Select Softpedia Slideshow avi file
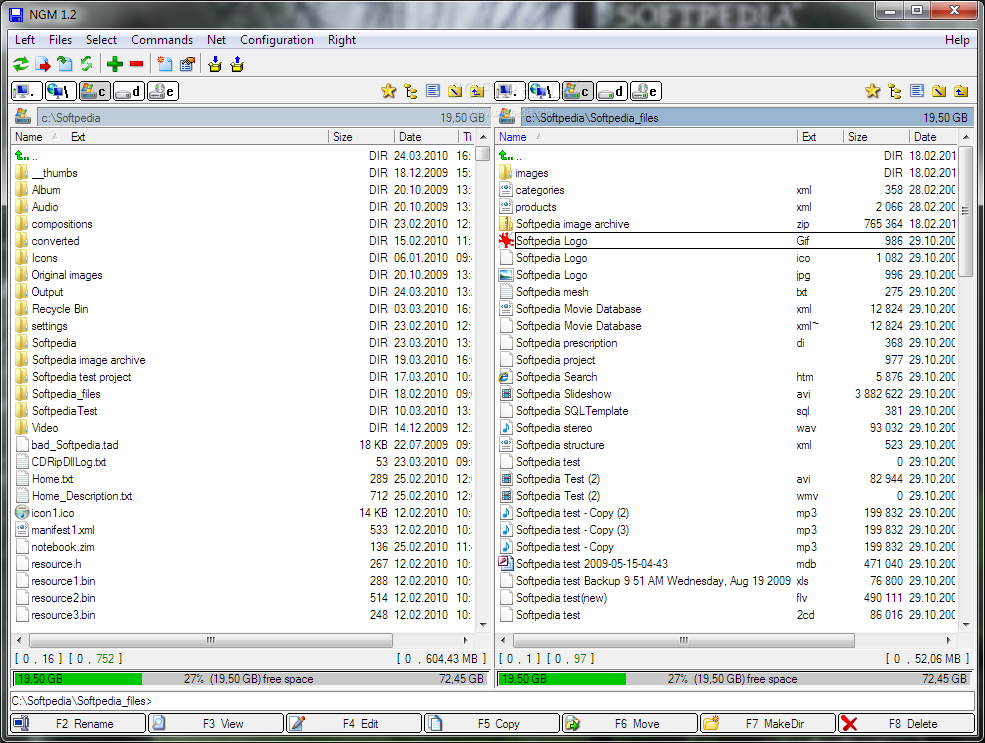 (563, 394)
